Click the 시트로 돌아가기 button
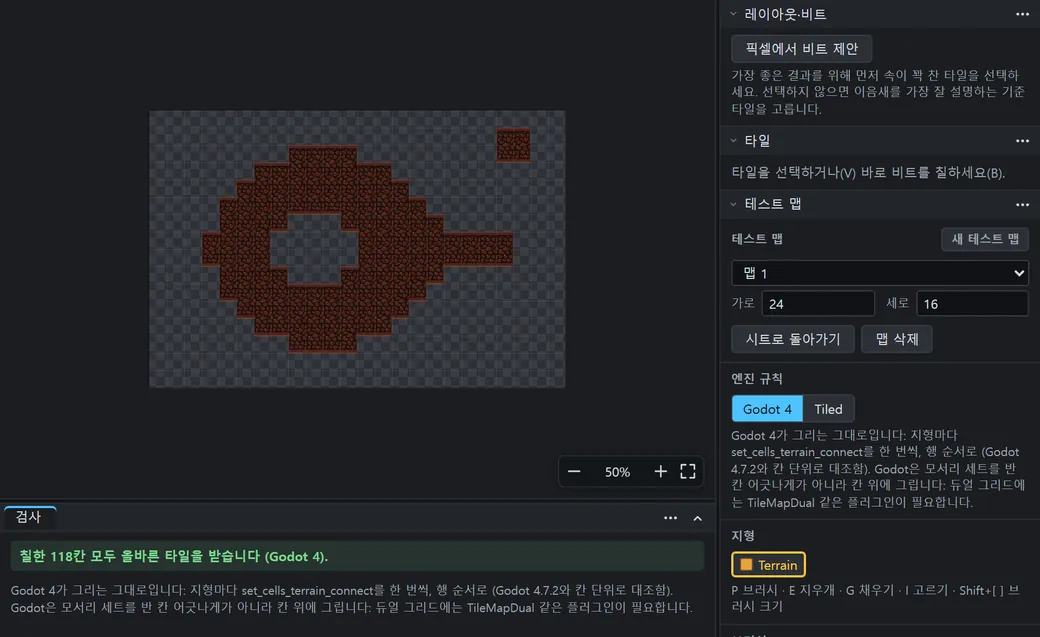The height and width of the screenshot is (637, 1040). coord(793,339)
